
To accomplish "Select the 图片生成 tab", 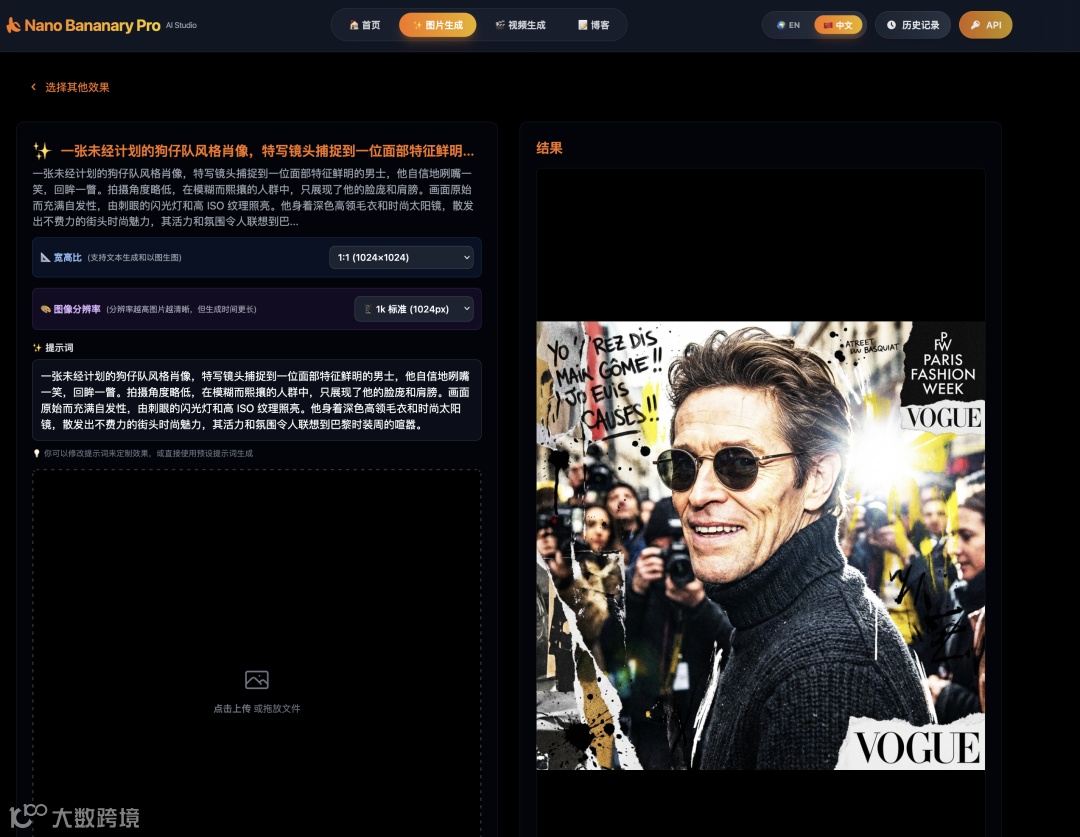I will [437, 25].
